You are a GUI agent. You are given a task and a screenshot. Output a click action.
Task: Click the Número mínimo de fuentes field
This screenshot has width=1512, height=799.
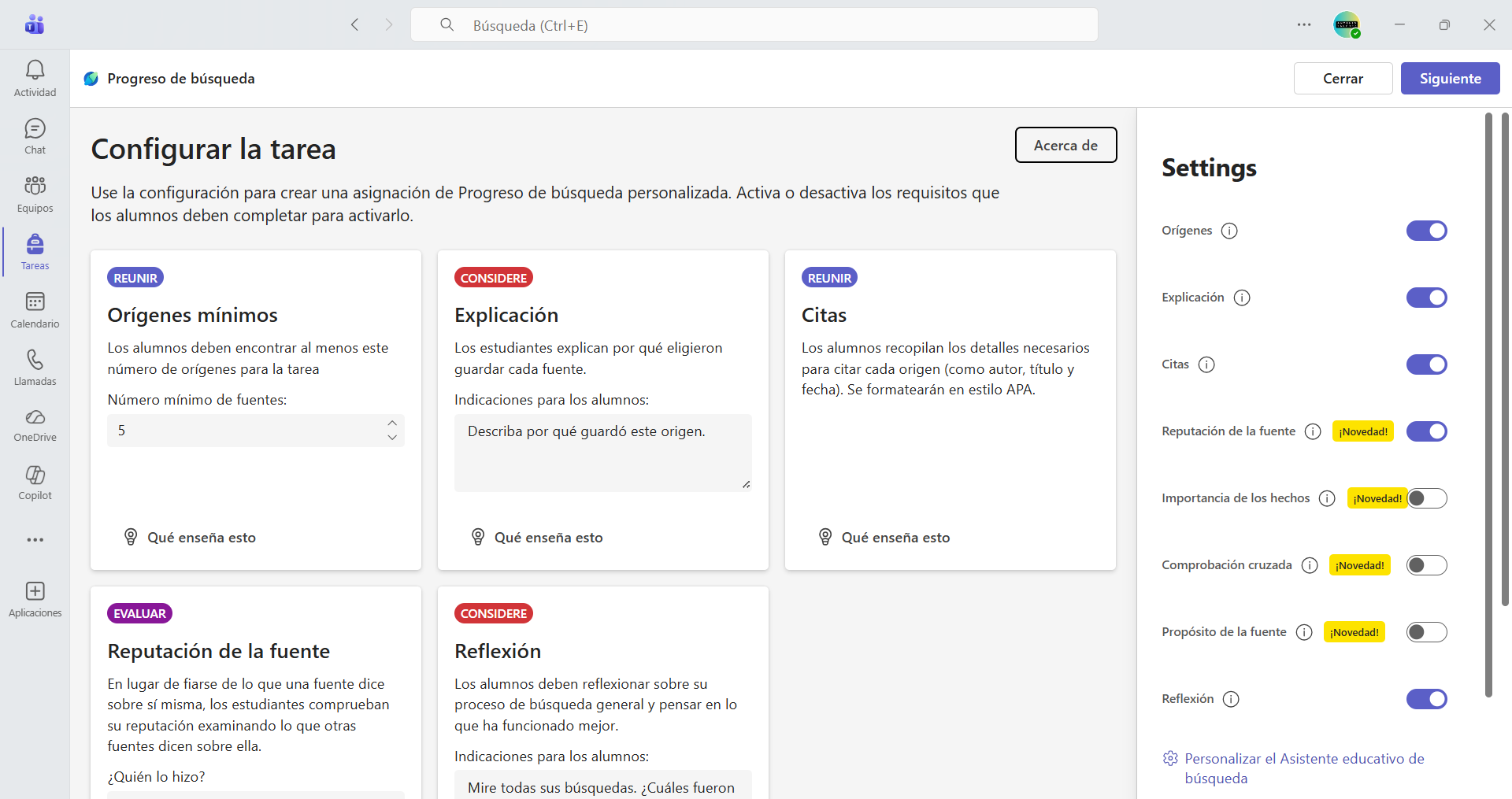pyautogui.click(x=255, y=431)
